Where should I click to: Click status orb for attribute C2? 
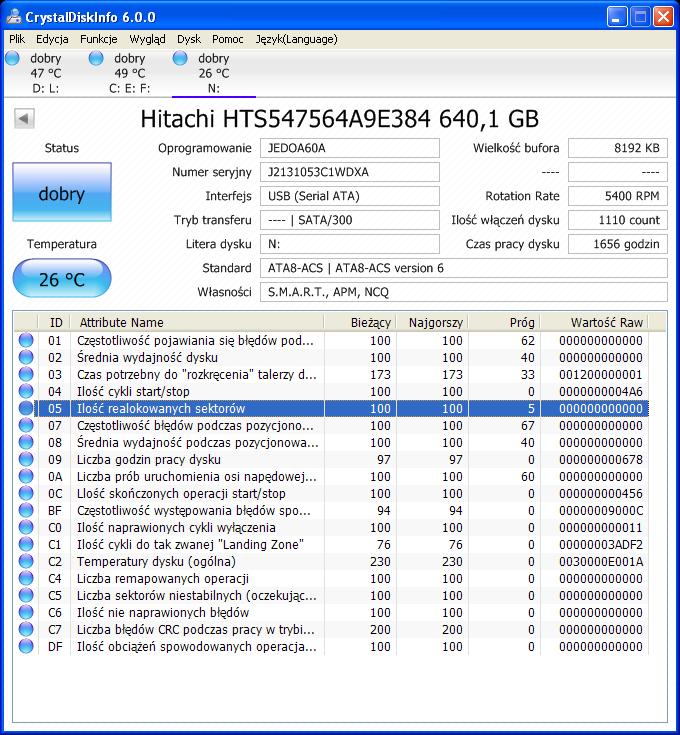coord(26,561)
